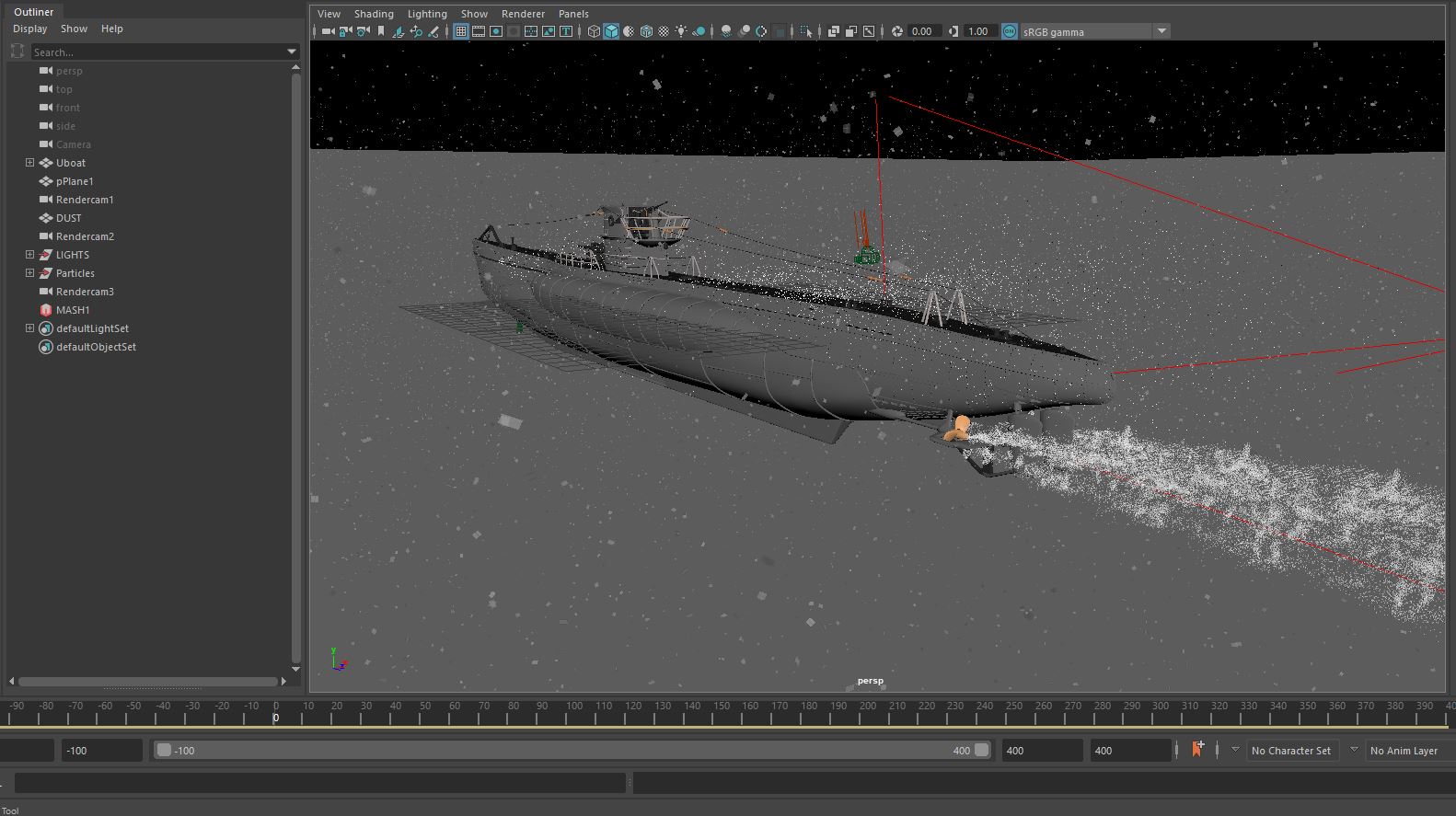Click the Bookmarks icon in viewport toolbar
The height and width of the screenshot is (816, 1456).
(x=381, y=31)
